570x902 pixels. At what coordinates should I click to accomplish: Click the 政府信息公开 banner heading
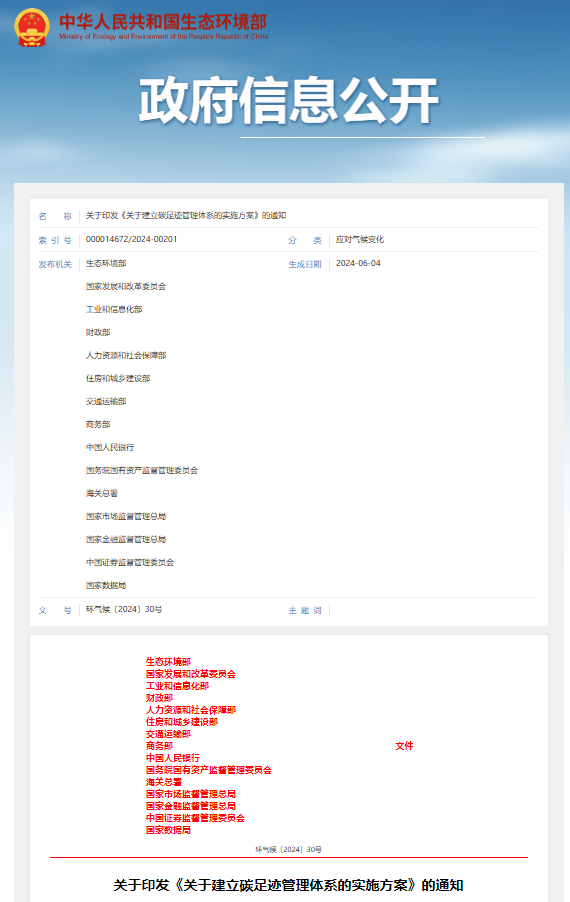[289, 101]
